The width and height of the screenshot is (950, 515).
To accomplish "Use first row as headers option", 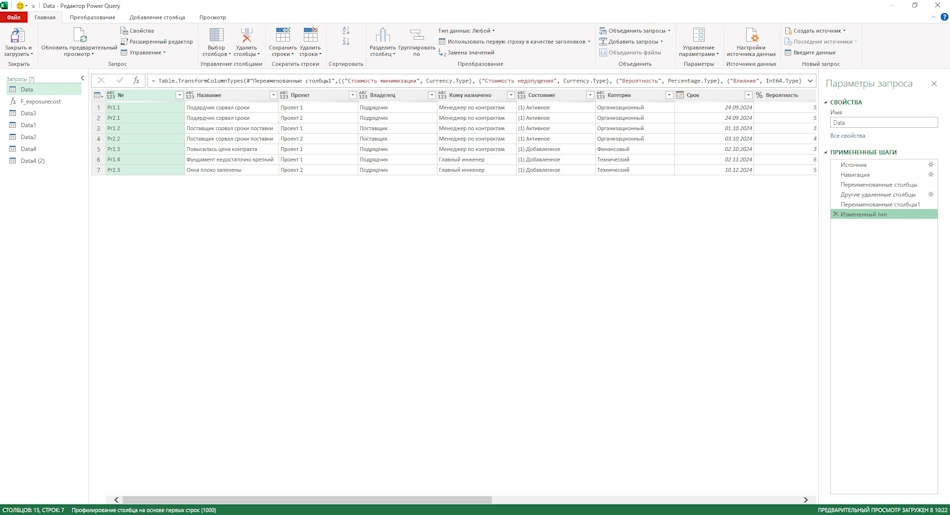I will coord(514,41).
